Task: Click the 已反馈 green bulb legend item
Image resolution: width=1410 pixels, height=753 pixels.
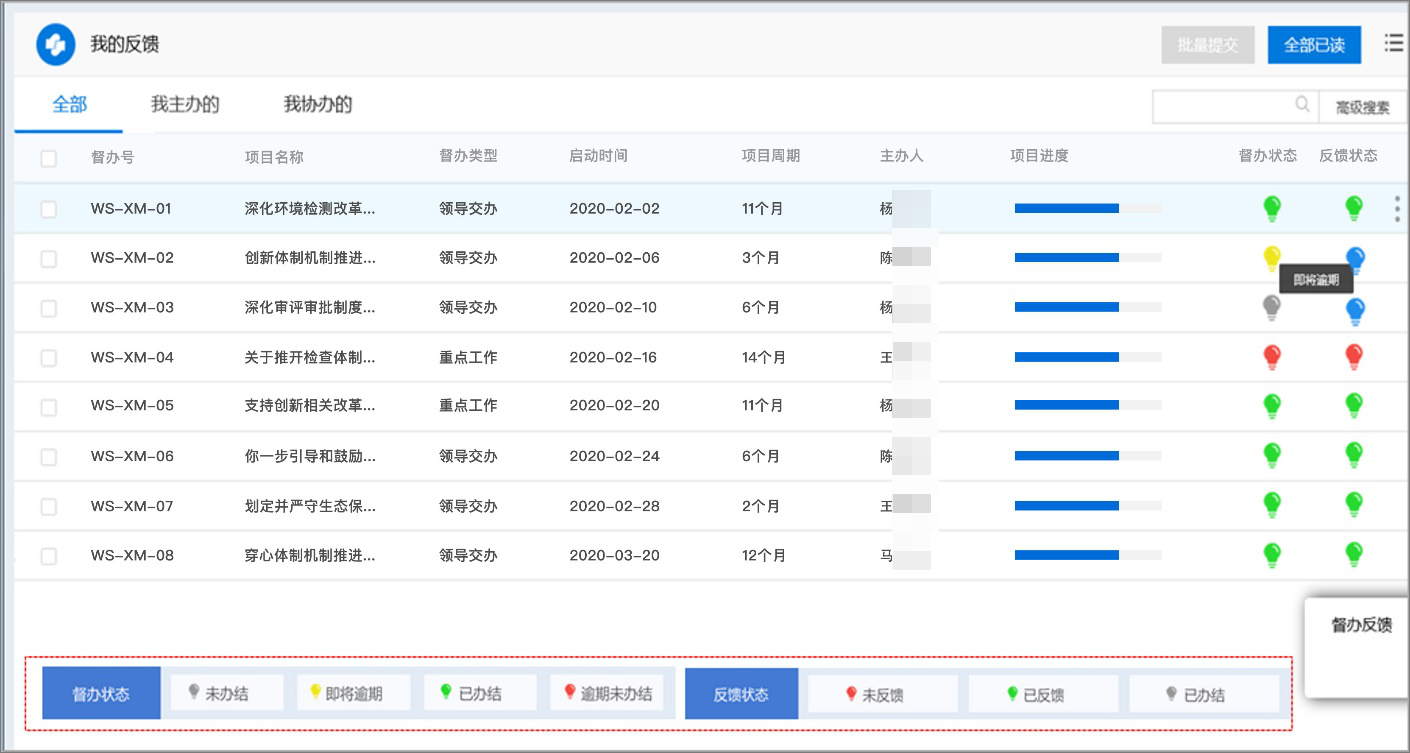Action: (x=1044, y=694)
